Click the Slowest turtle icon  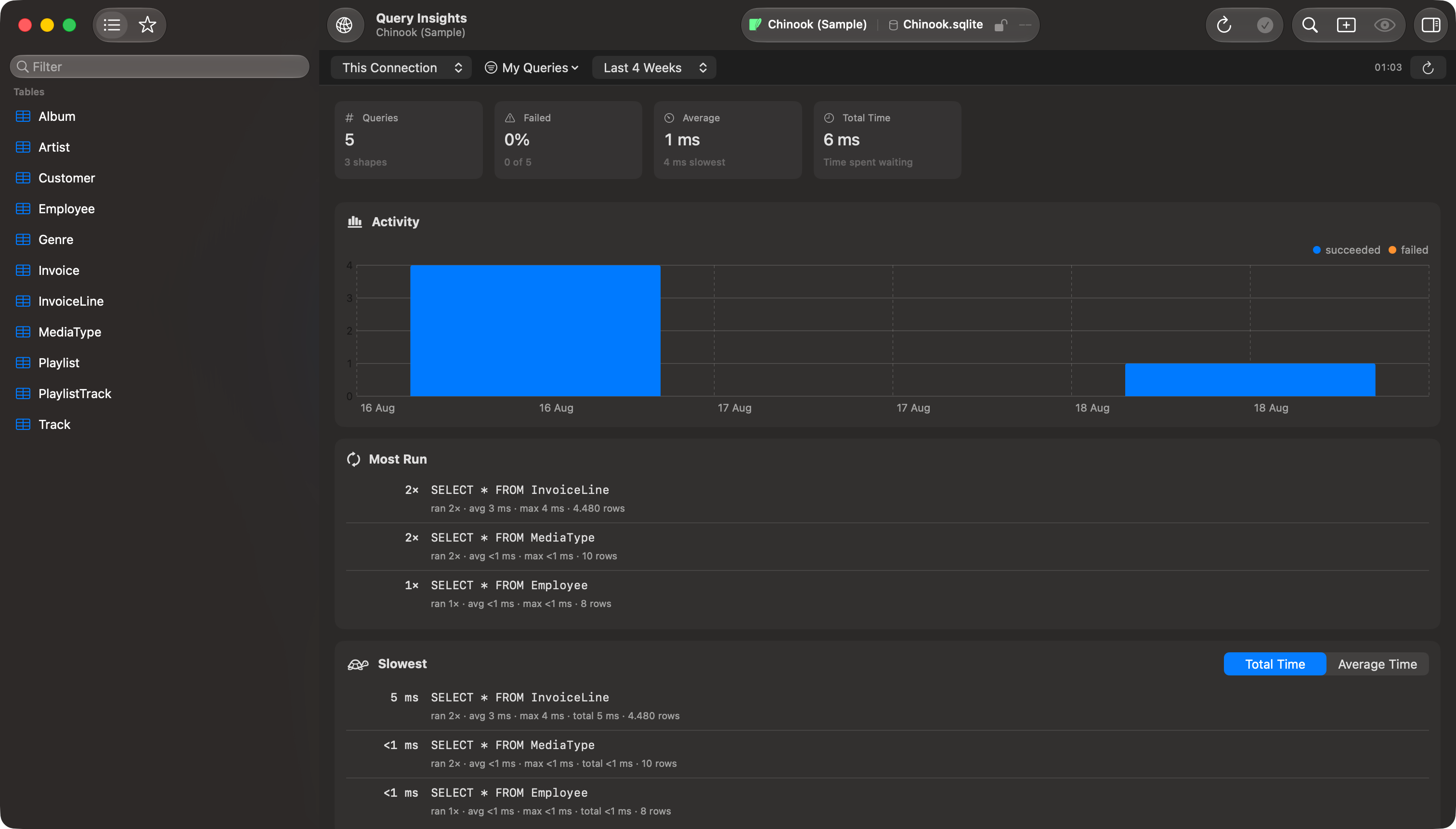[x=358, y=664]
